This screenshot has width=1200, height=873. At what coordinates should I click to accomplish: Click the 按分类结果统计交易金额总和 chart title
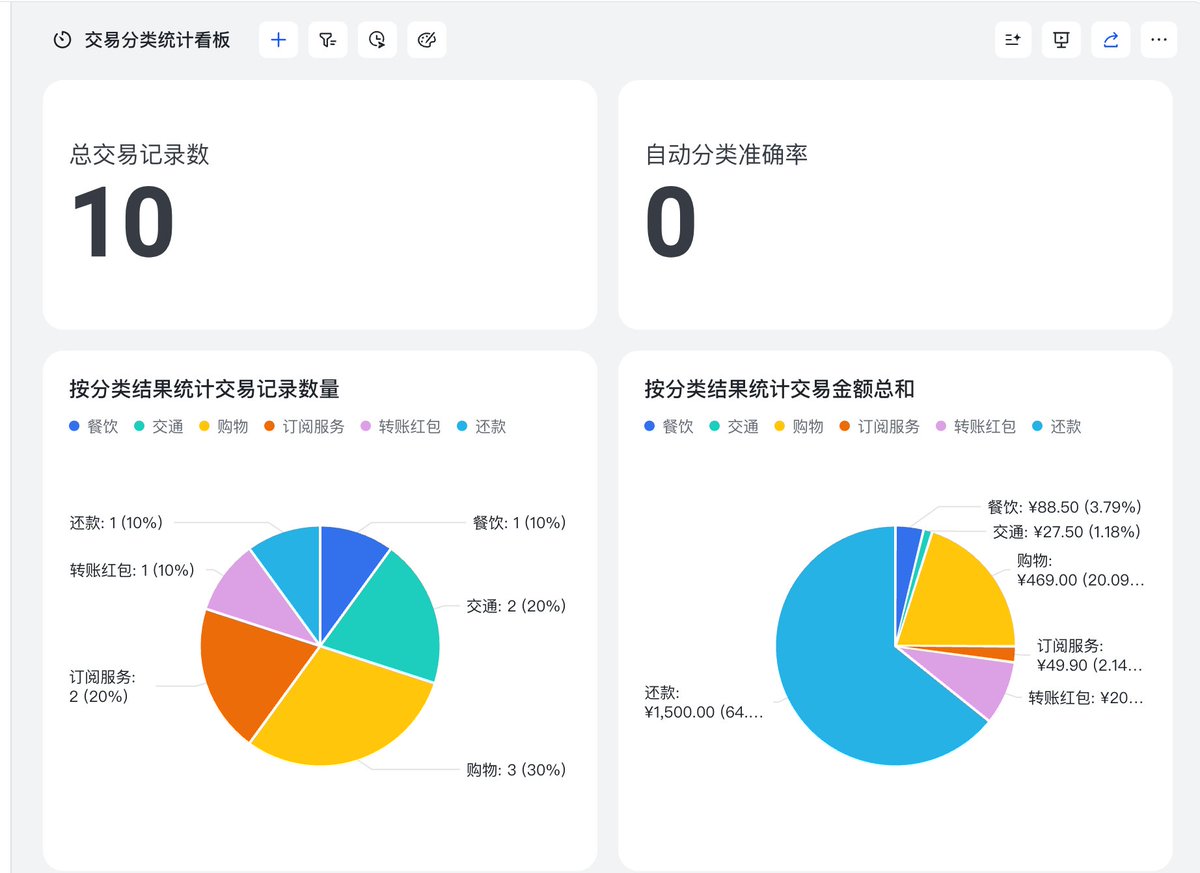coord(780,388)
